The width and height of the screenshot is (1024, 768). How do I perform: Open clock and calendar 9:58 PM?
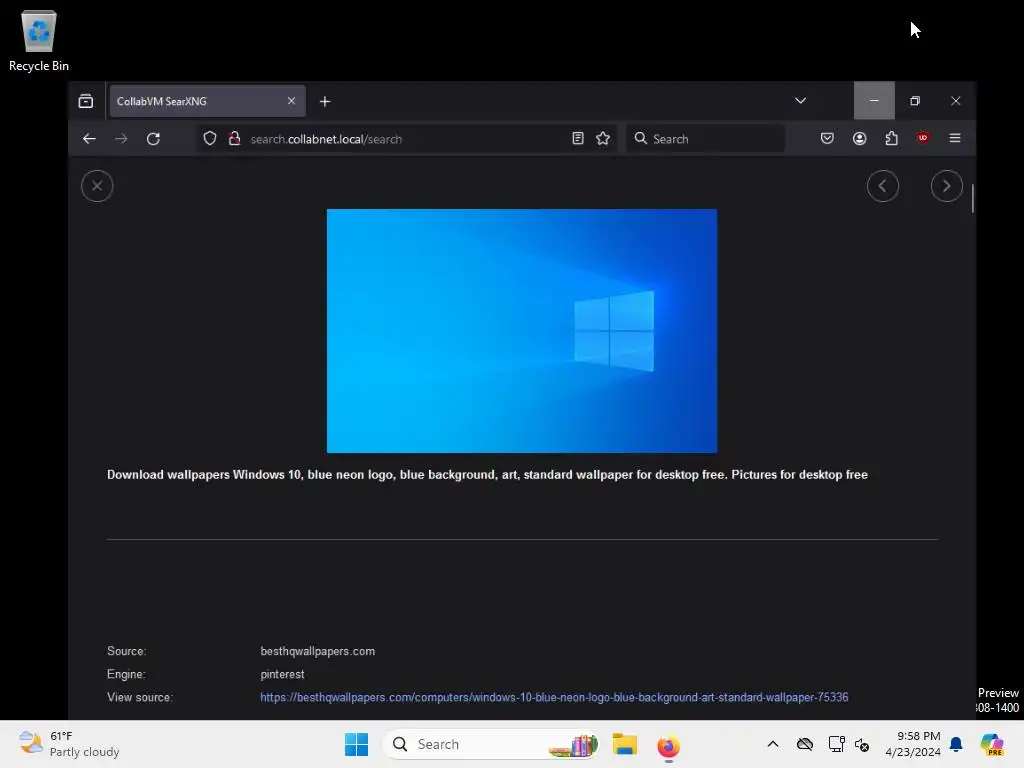click(912, 744)
